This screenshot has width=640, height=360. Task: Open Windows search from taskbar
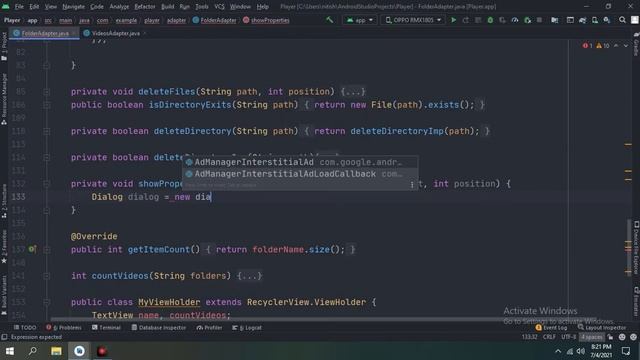pos(33,351)
